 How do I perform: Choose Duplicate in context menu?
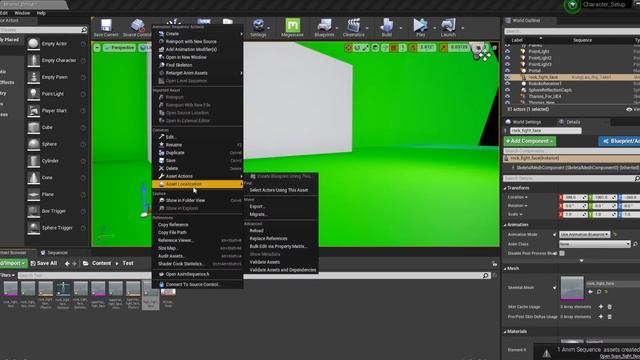click(198, 153)
